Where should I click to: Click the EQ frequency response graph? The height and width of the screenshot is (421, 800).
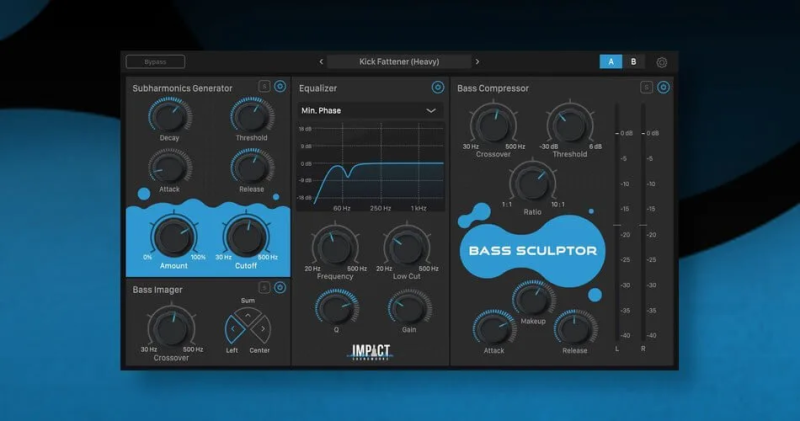[x=370, y=167]
